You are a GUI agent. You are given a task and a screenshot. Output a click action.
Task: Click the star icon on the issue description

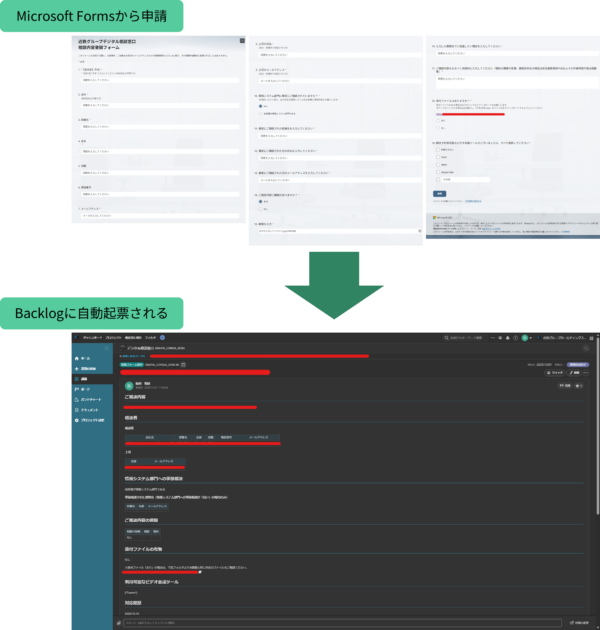coord(579,386)
